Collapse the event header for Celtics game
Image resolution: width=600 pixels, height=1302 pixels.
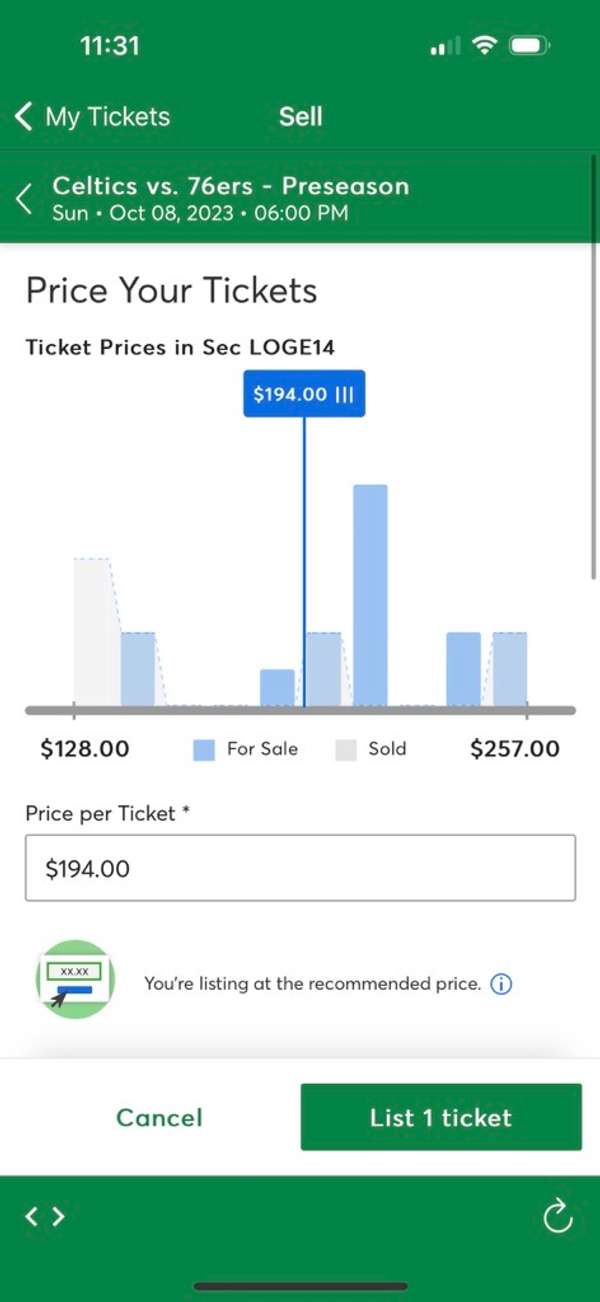click(x=24, y=198)
